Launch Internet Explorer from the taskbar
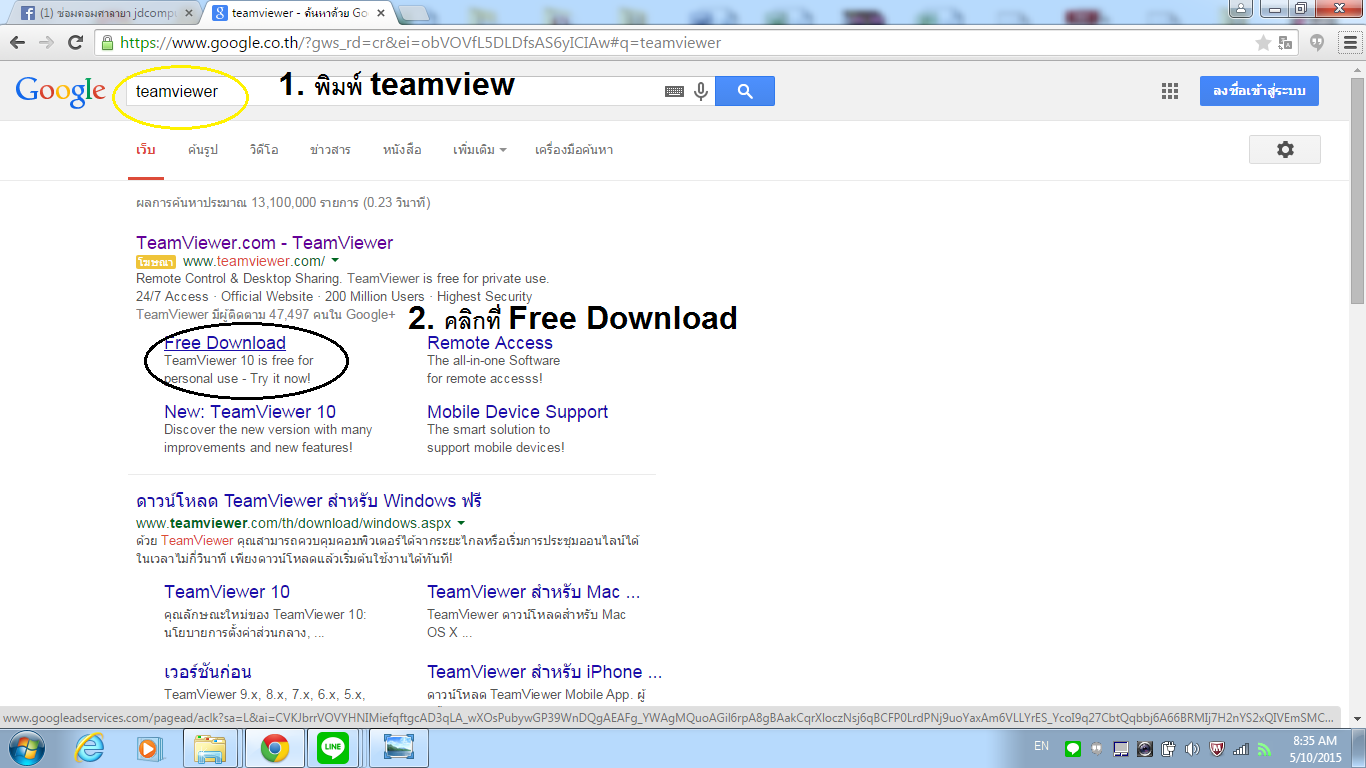 coord(89,748)
